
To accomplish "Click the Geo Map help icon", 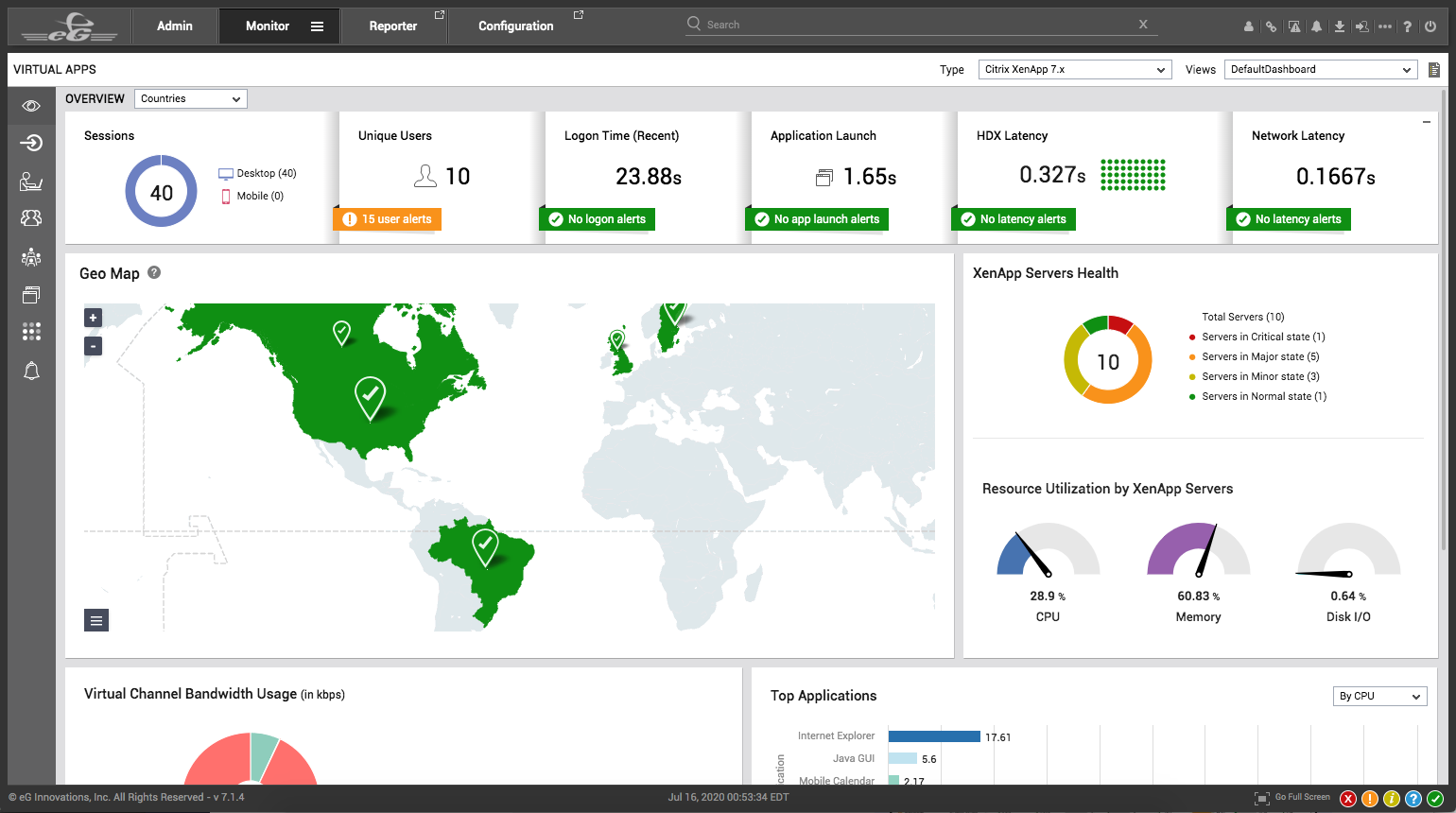I will tap(154, 272).
